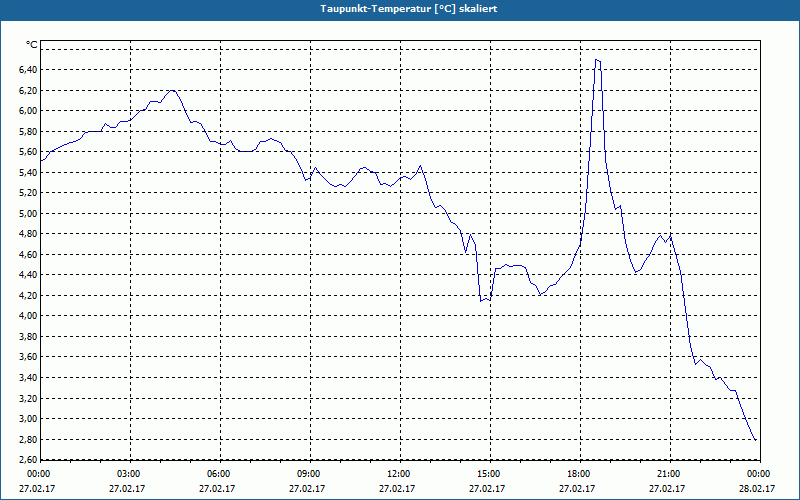Screen dimensions: 800x500
Task: Select the 5,80 y-axis label
Action: tap(28, 131)
